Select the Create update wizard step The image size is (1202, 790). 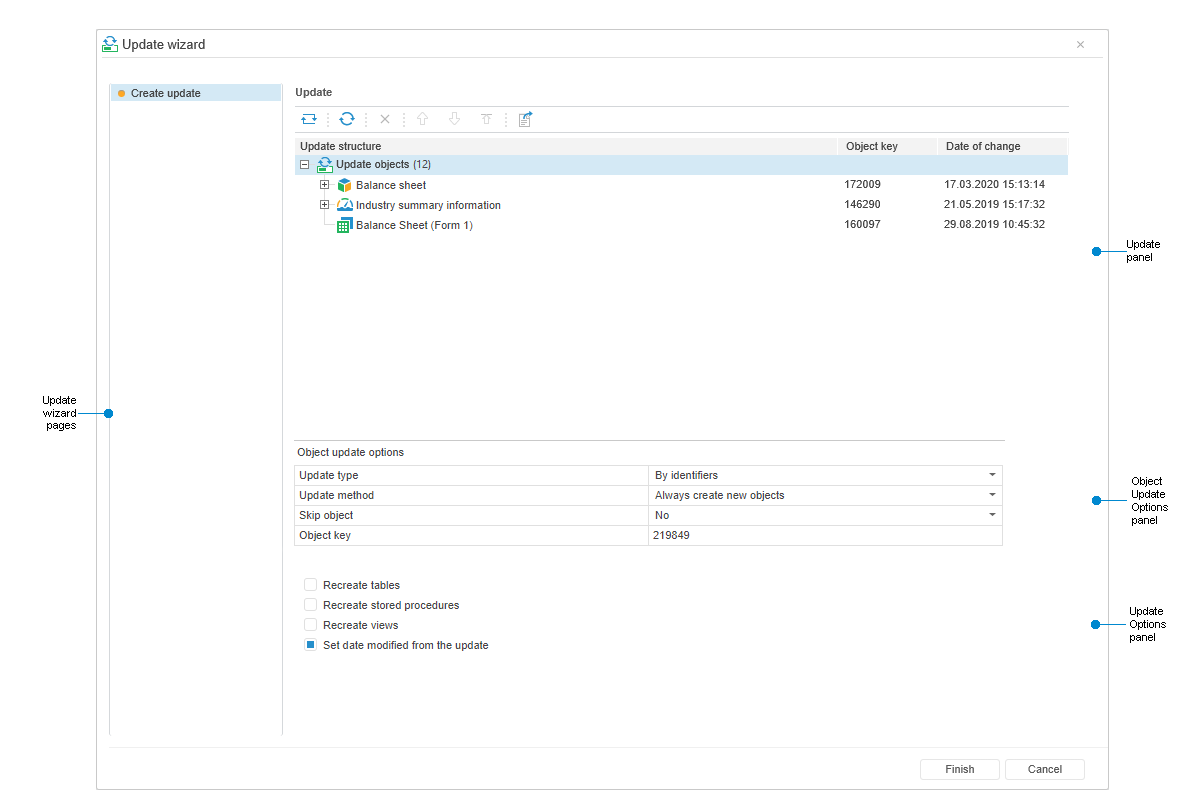[x=166, y=93]
